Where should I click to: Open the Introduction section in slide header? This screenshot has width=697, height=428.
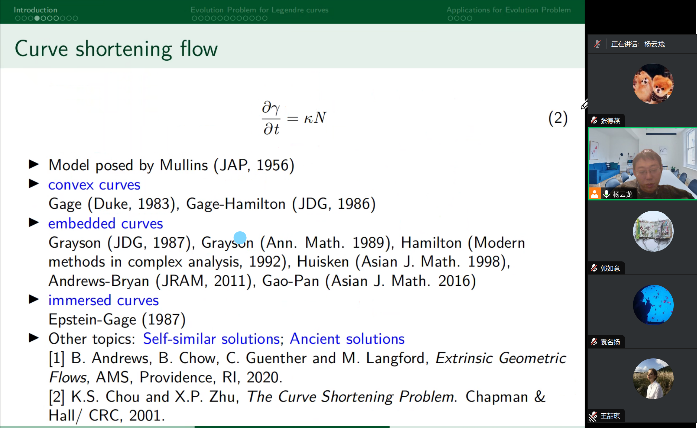[28, 10]
